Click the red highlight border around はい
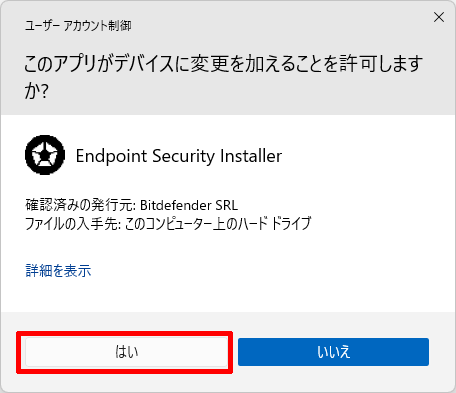The width and height of the screenshot is (456, 393). [x=124, y=334]
